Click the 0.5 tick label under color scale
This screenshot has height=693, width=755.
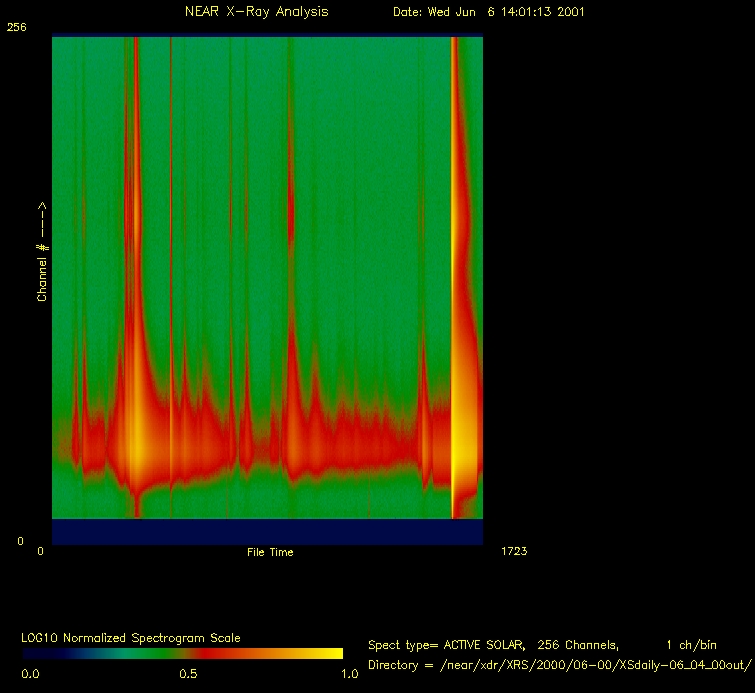click(x=188, y=674)
